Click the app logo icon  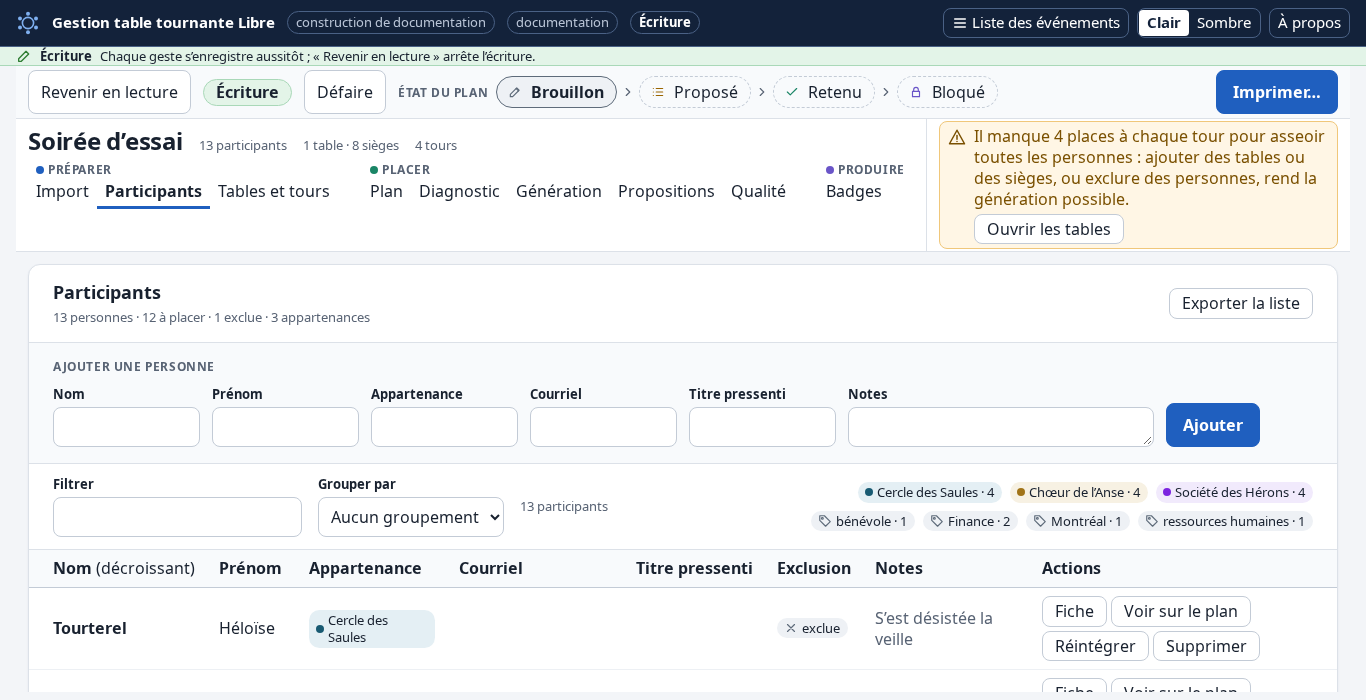28,23
